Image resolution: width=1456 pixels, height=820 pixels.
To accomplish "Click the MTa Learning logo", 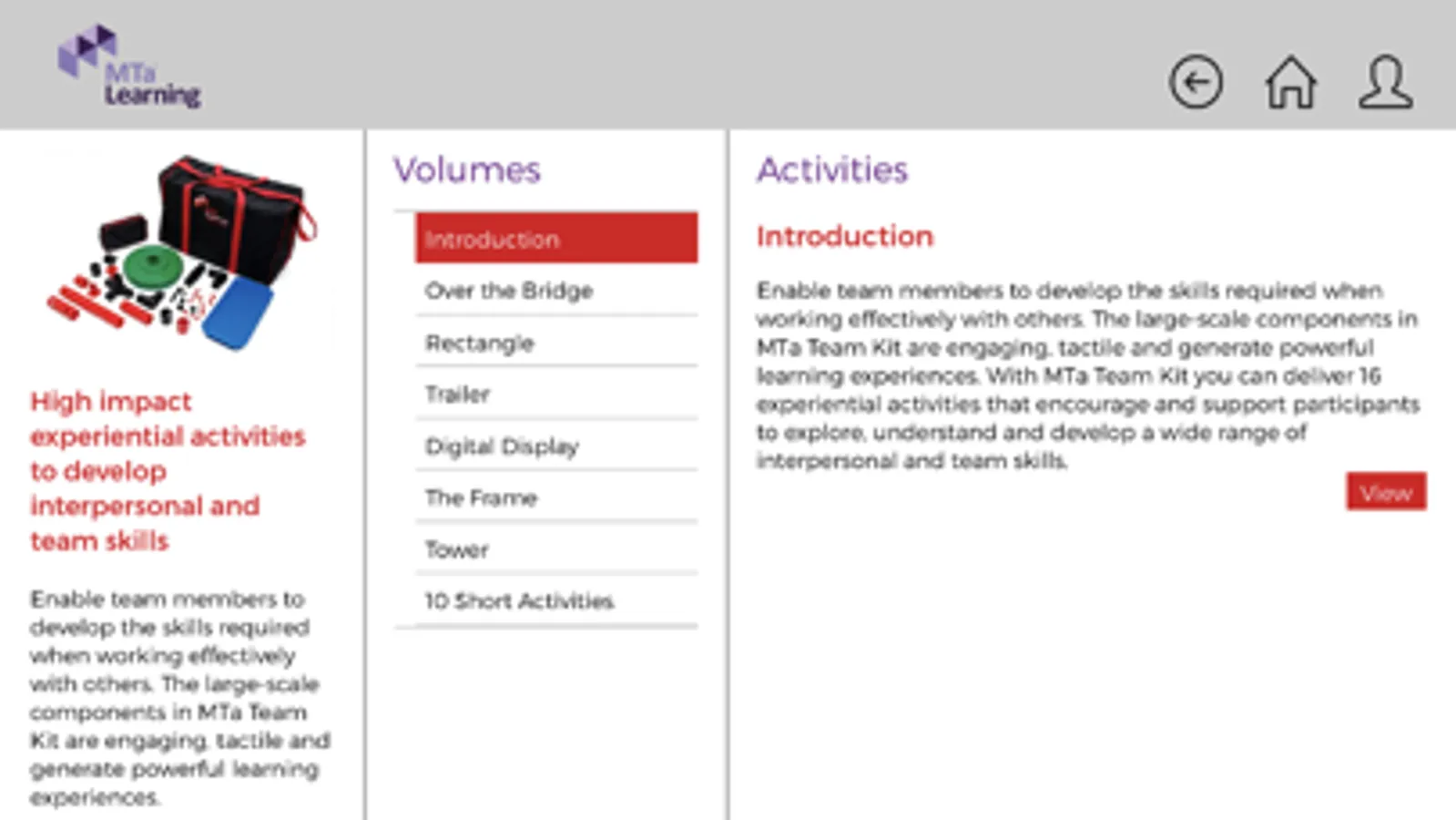I will [128, 67].
